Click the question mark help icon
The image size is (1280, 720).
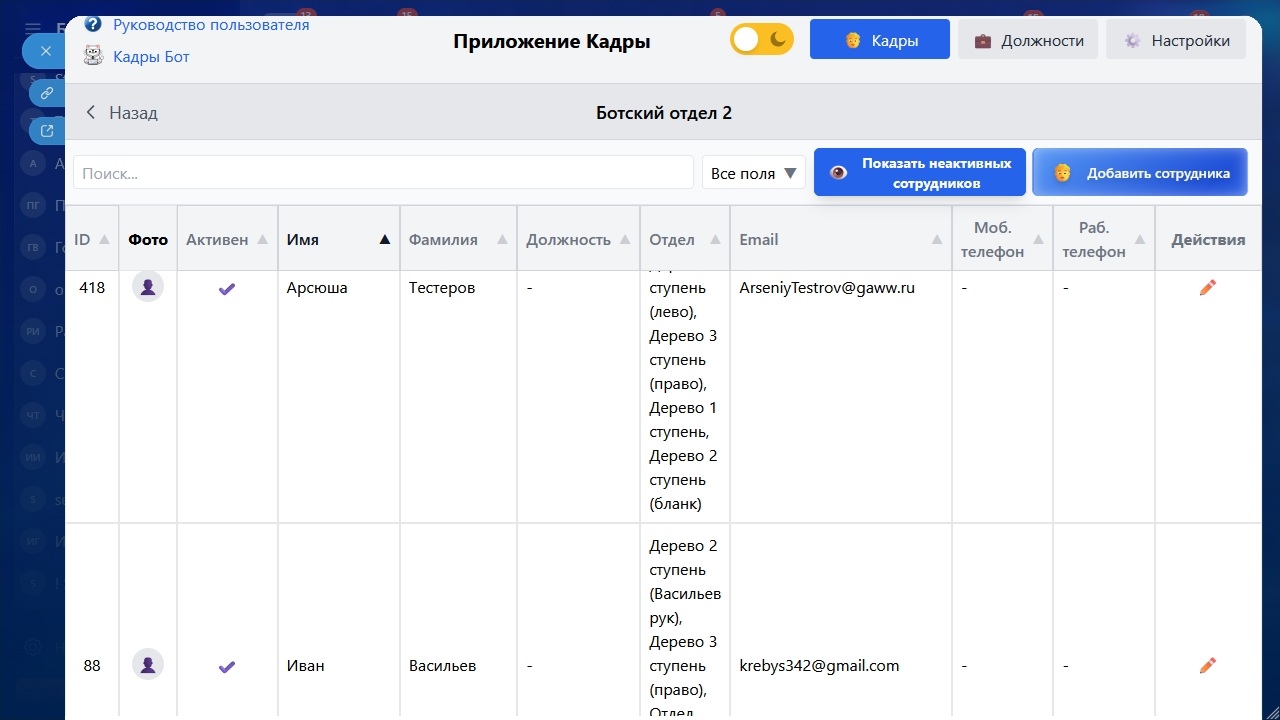pos(93,24)
